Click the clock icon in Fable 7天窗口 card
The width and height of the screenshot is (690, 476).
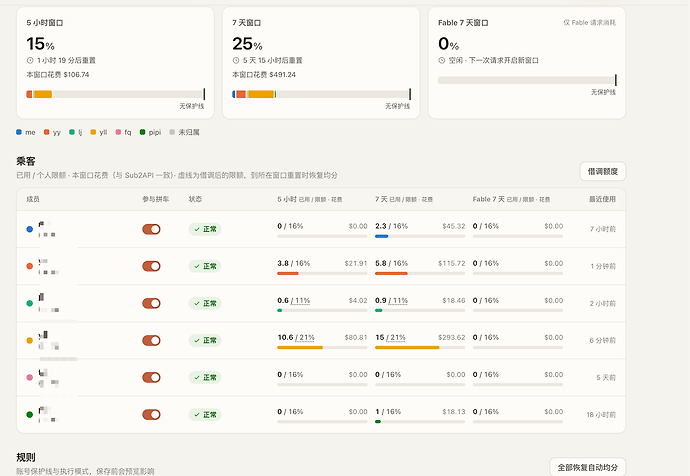pos(442,60)
